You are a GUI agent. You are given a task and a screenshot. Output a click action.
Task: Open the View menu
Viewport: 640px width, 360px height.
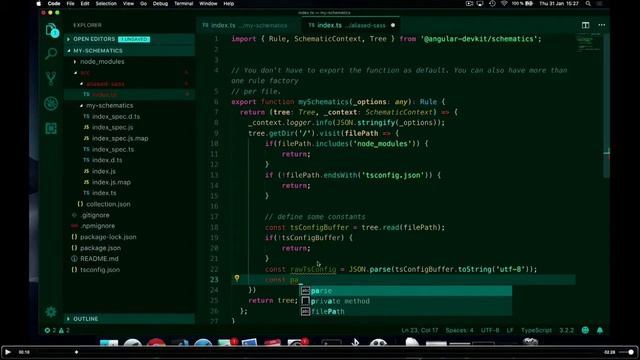128,4
